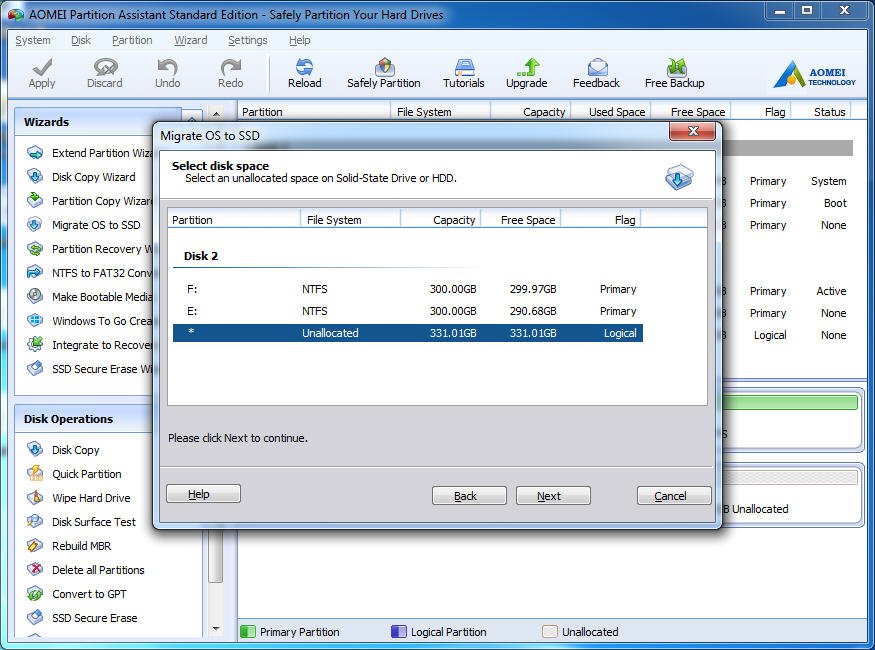The height and width of the screenshot is (650, 875).
Task: Click the Quick Partition icon
Action: 35,473
